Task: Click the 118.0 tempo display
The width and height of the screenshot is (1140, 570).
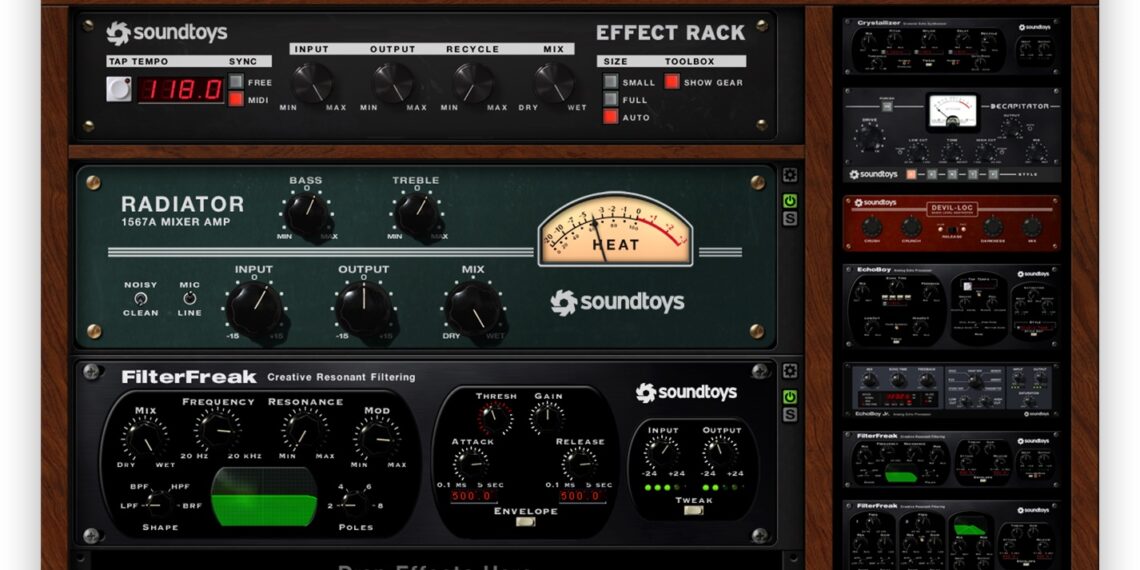Action: tap(181, 89)
